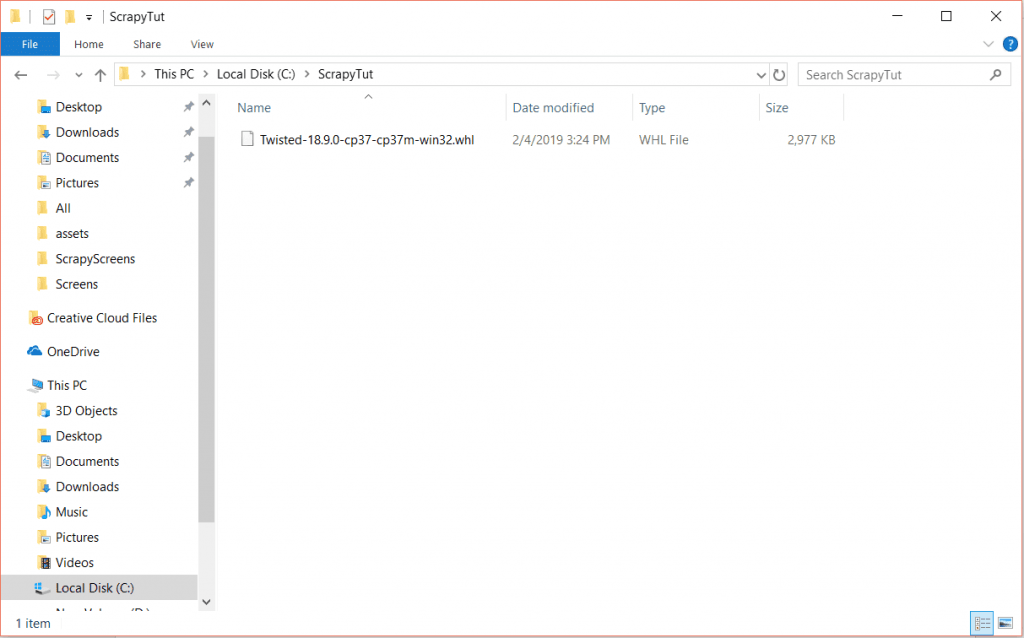
Task: Switch to the Share ribbon tab
Action: (147, 44)
